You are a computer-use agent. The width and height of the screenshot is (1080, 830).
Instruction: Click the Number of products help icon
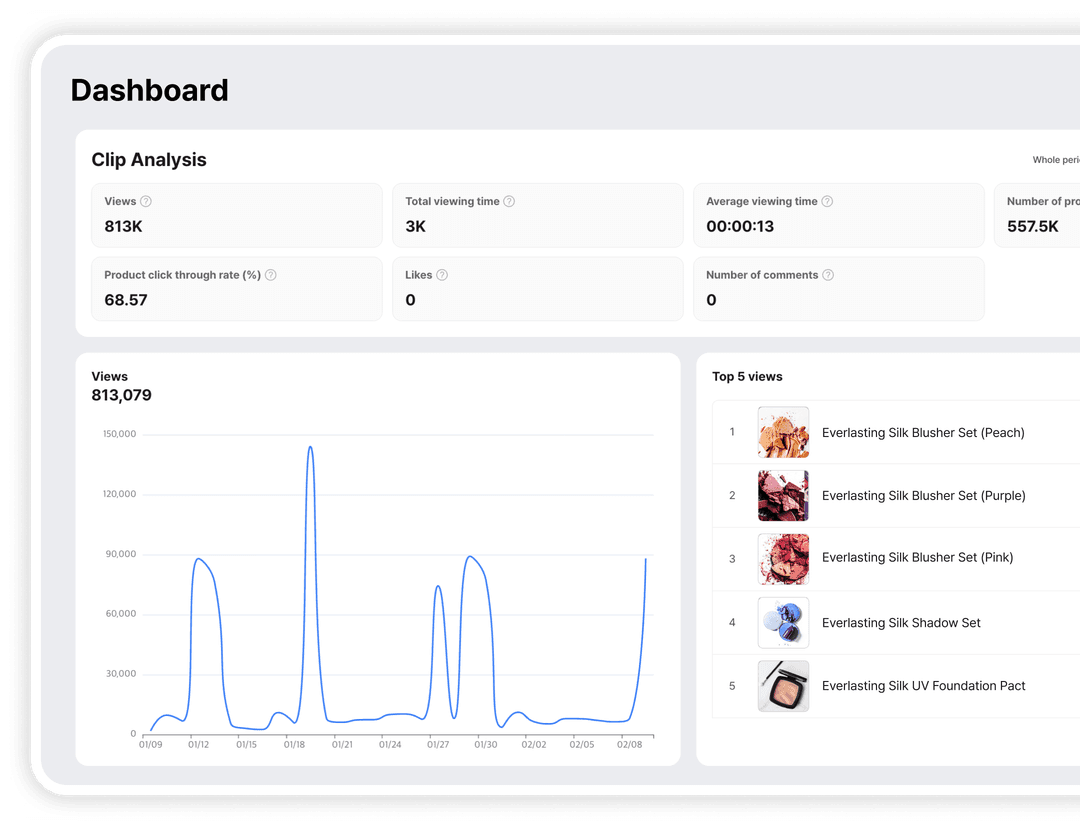coord(1075,201)
